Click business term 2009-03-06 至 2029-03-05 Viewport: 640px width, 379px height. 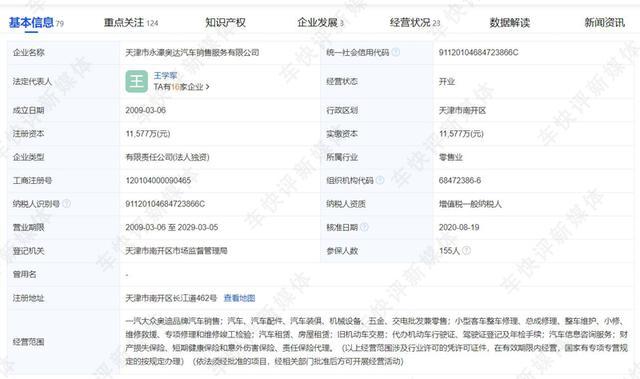click(172, 227)
